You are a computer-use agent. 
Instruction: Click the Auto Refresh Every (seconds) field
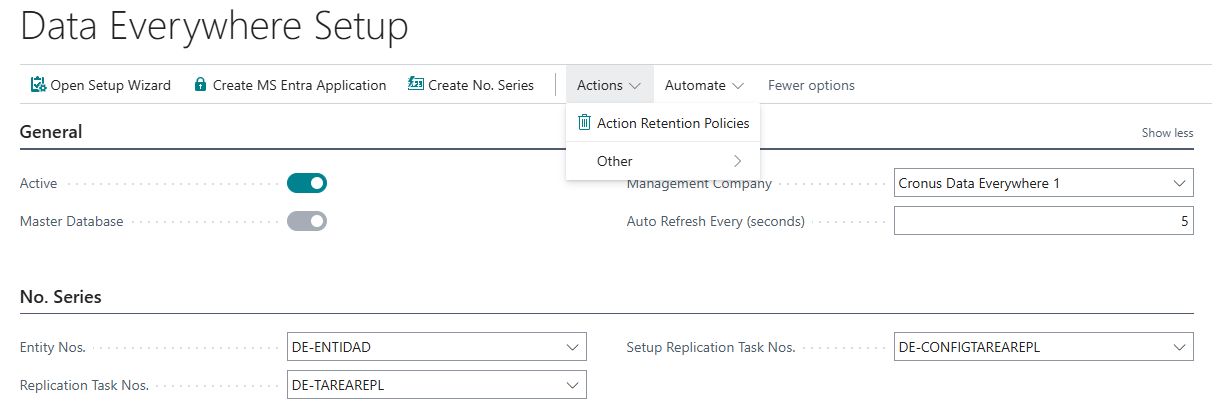[1043, 221]
